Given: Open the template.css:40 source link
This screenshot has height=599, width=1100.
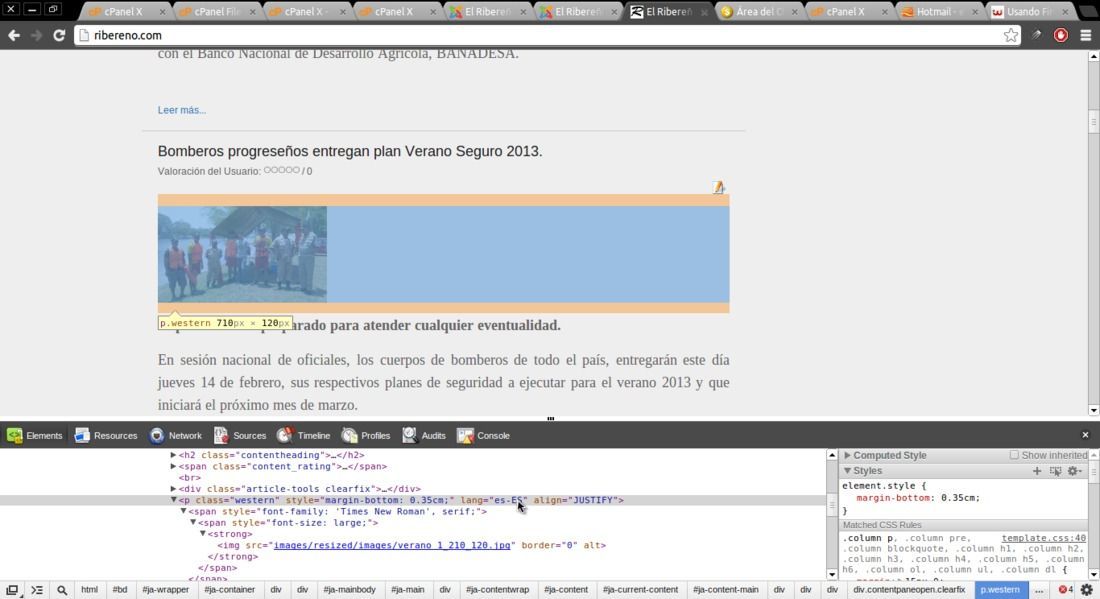Looking at the screenshot, I should click(x=1043, y=538).
